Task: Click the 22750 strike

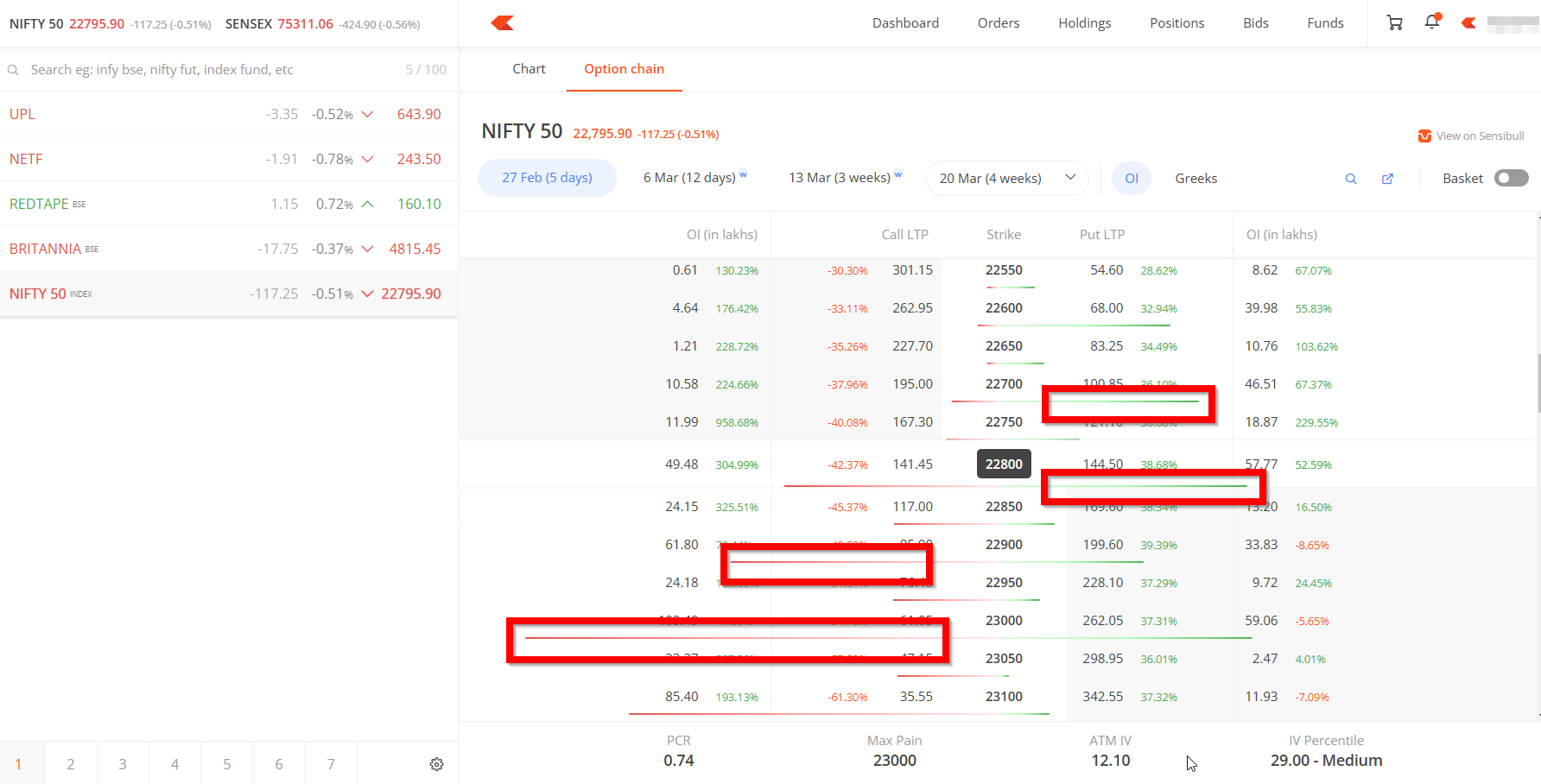Action: [x=1004, y=422]
